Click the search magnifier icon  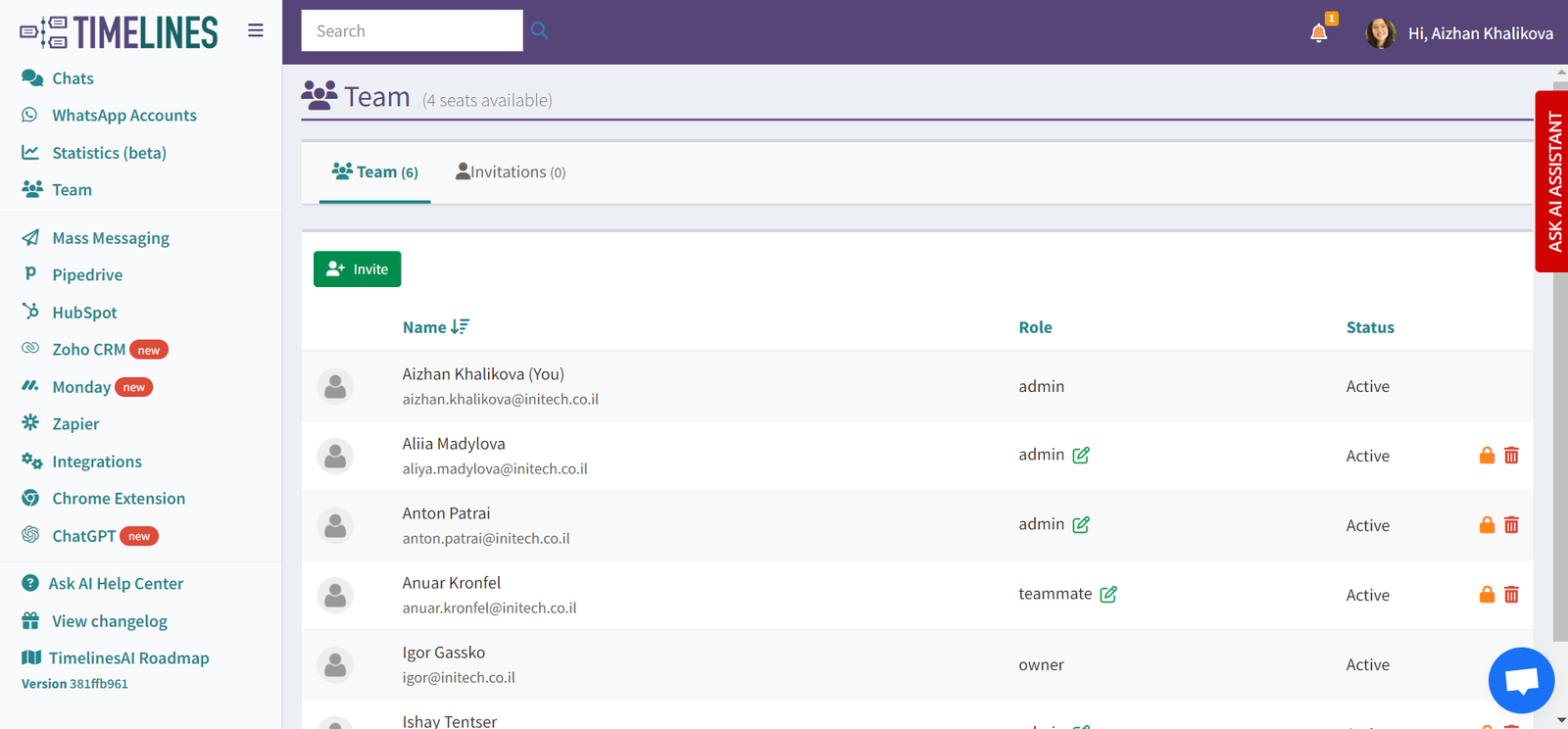(x=539, y=30)
